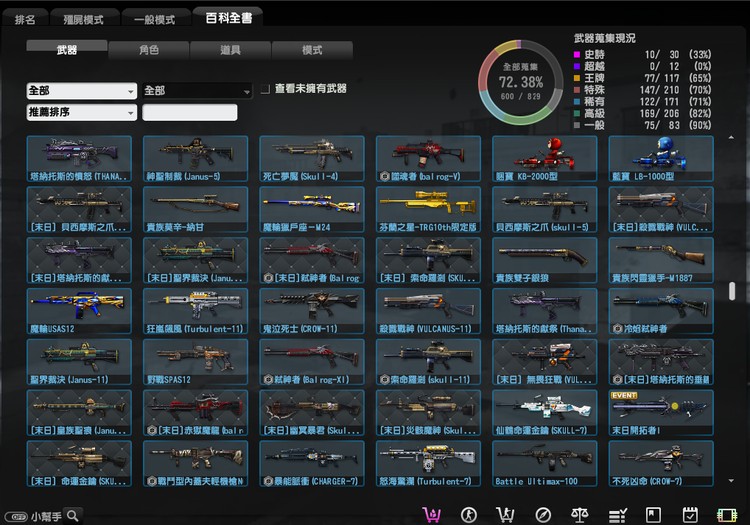Open the calendar check icon
The width and height of the screenshot is (750, 525).
tap(690, 515)
